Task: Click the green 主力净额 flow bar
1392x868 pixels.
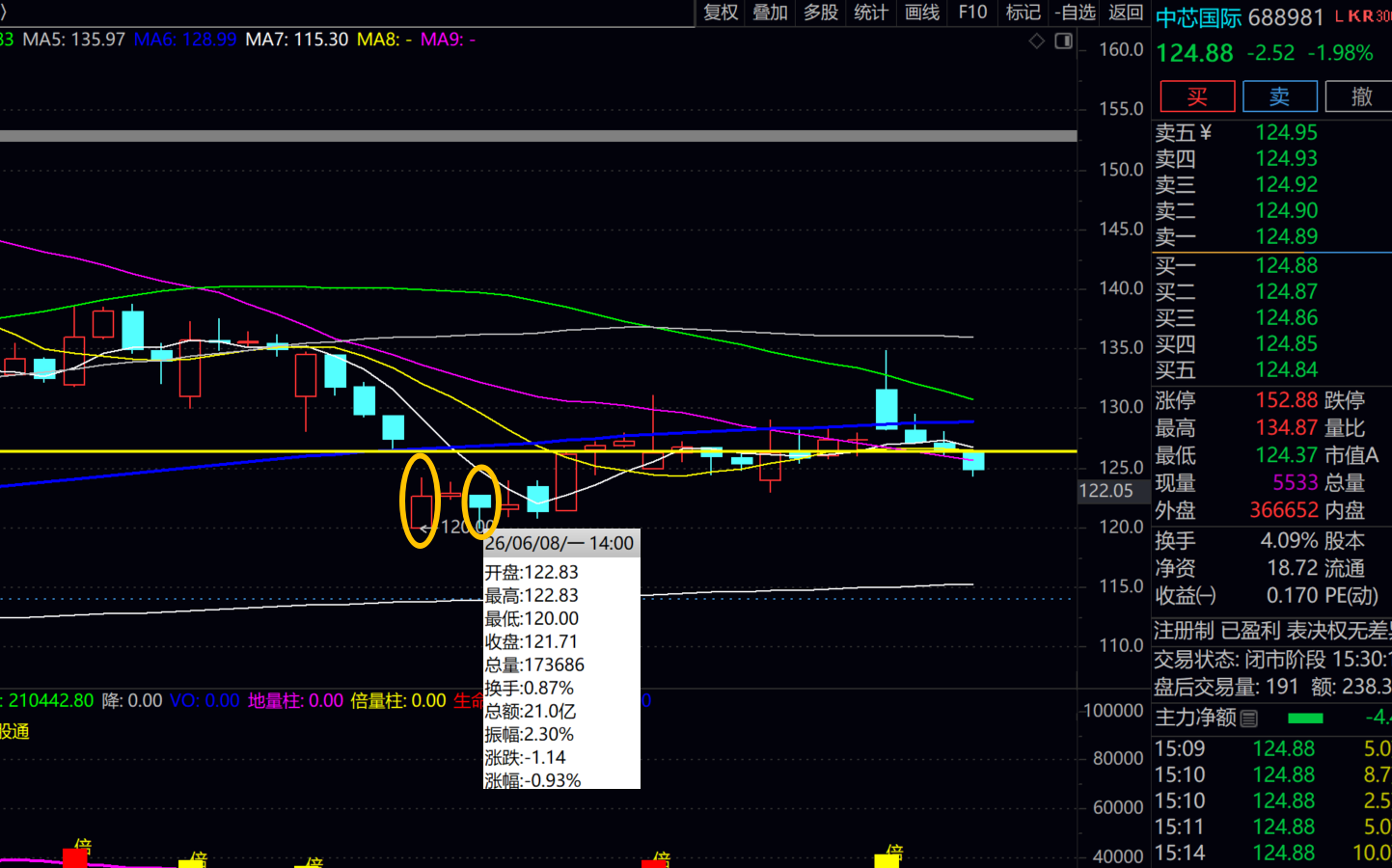Action: point(1305,719)
